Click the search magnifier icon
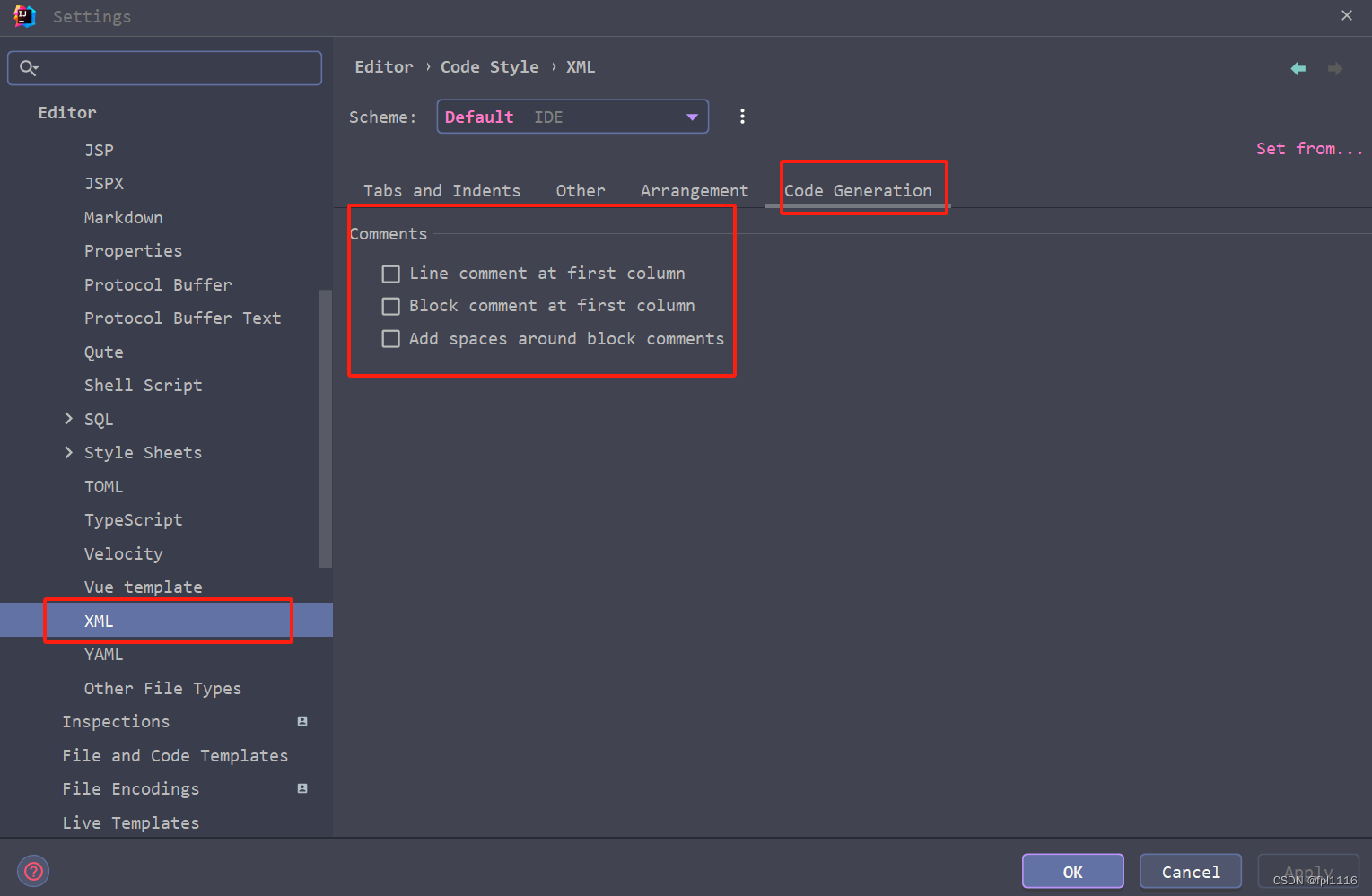1372x896 pixels. [x=29, y=68]
